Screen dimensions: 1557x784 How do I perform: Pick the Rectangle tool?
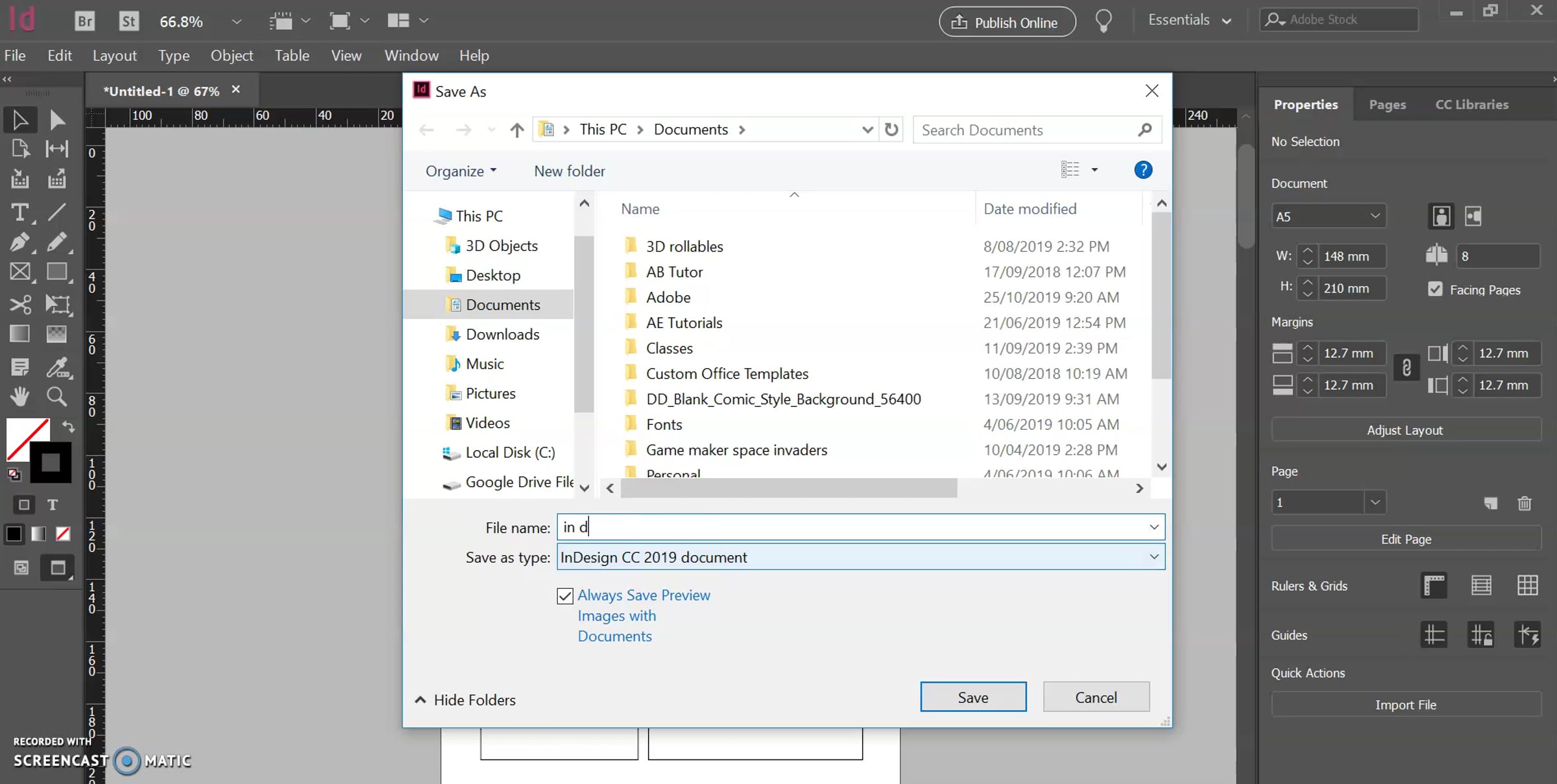pos(57,272)
